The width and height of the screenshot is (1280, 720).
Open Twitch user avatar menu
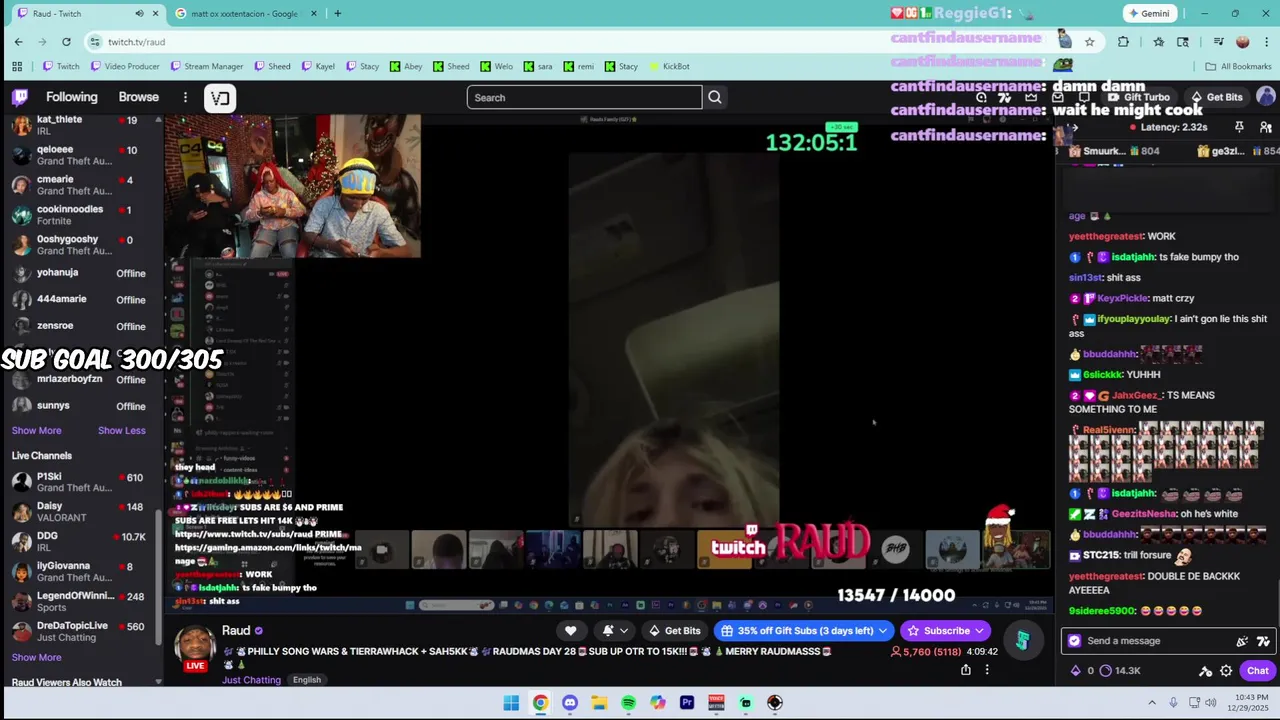pos(1266,97)
